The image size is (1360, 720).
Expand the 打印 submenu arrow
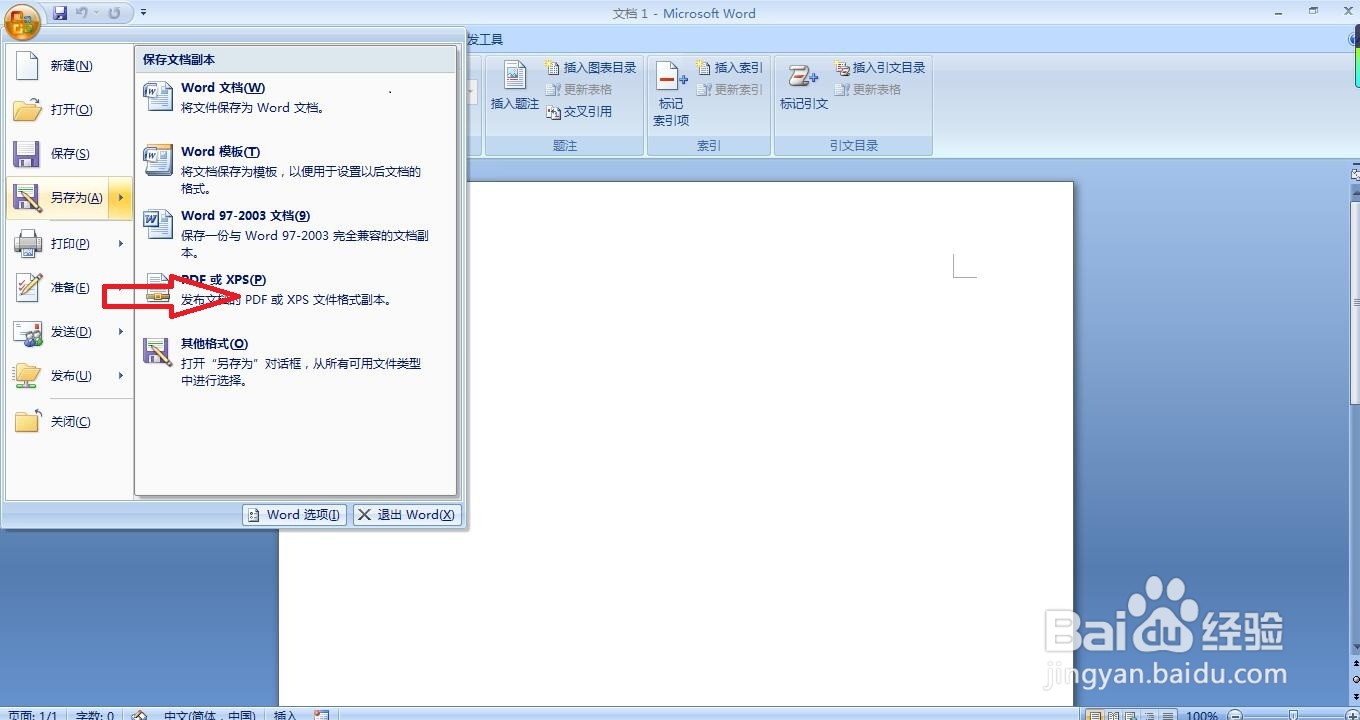pyautogui.click(x=120, y=244)
